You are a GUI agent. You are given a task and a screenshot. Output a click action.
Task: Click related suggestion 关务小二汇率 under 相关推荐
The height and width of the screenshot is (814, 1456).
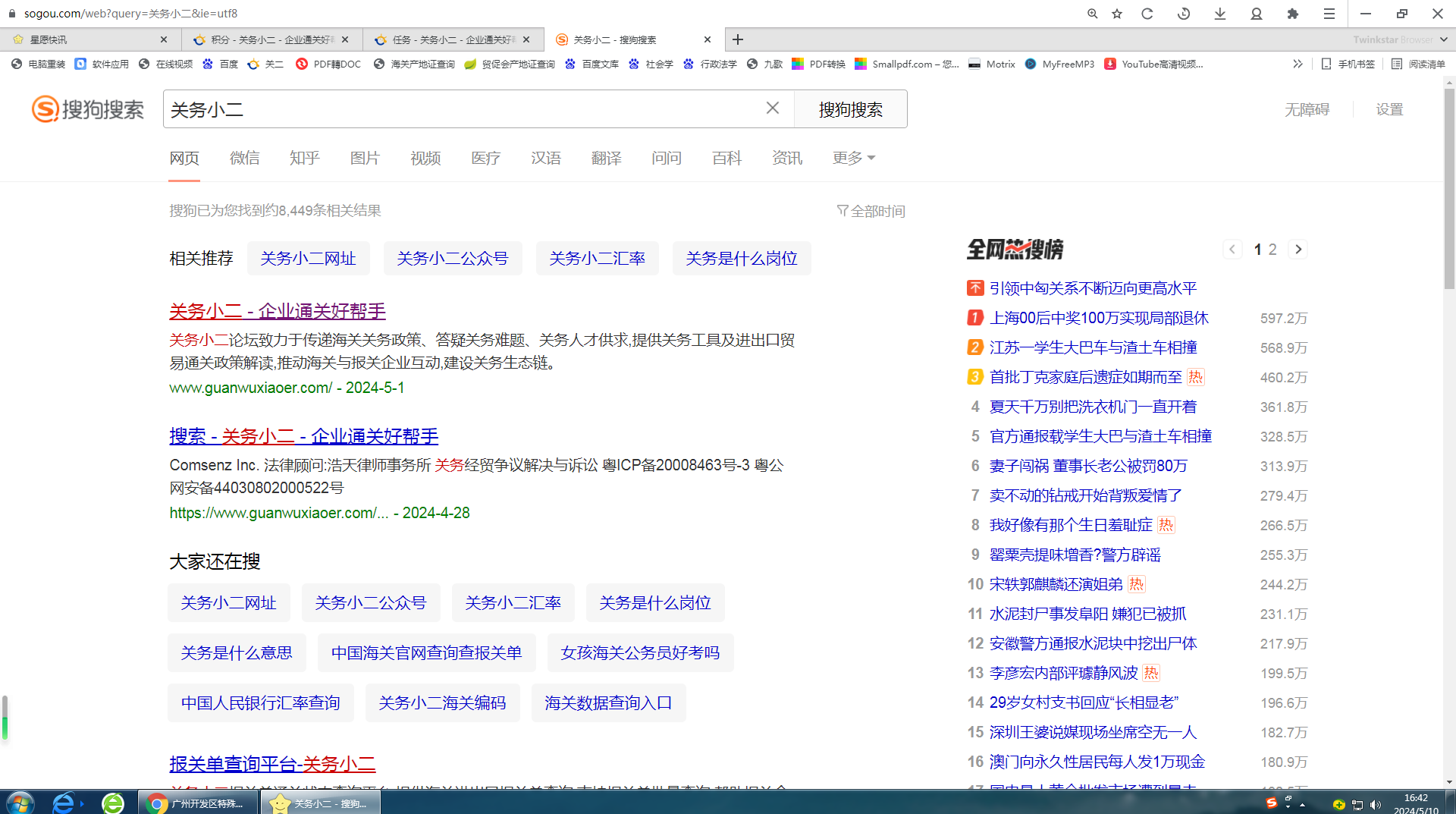tap(597, 259)
